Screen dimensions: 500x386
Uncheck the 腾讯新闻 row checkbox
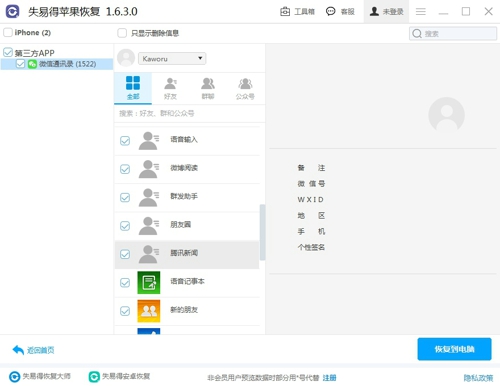[x=125, y=254]
